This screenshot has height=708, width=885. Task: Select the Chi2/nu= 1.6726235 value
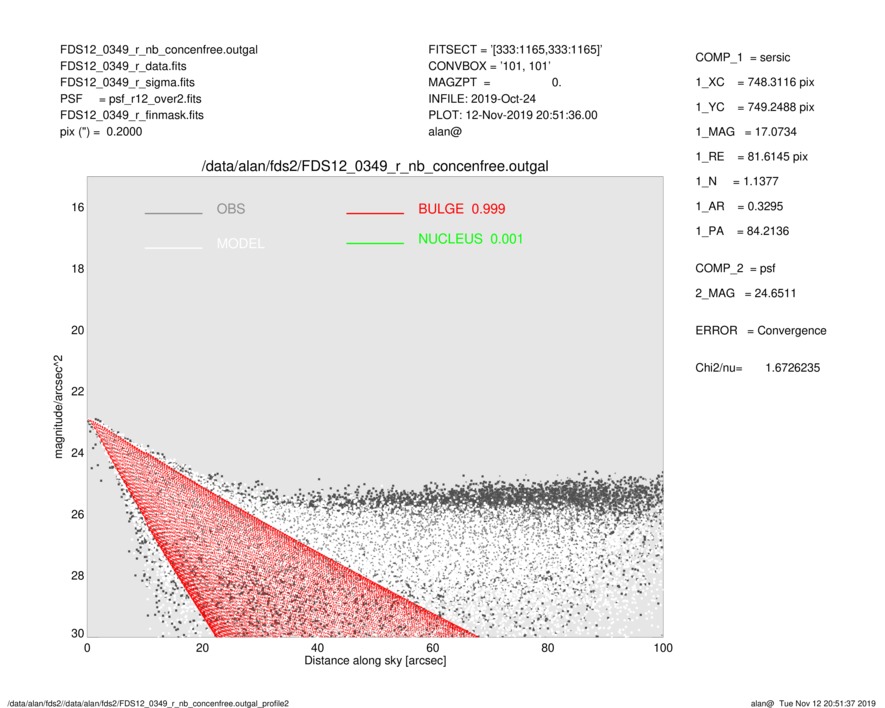(x=757, y=368)
